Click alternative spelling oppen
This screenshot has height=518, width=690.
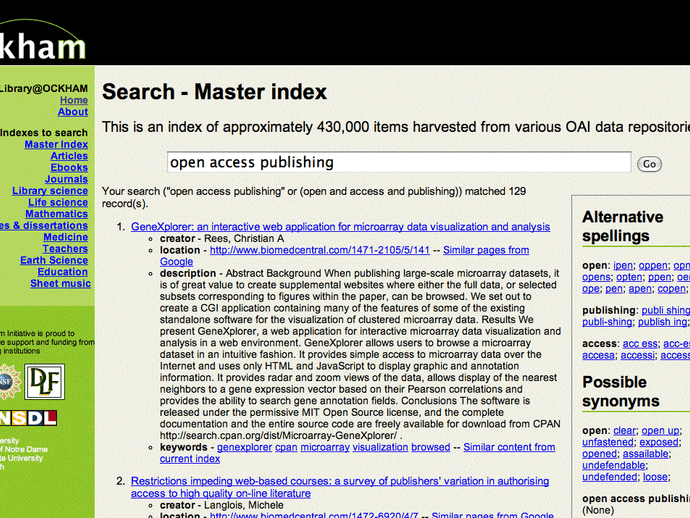(x=653, y=265)
